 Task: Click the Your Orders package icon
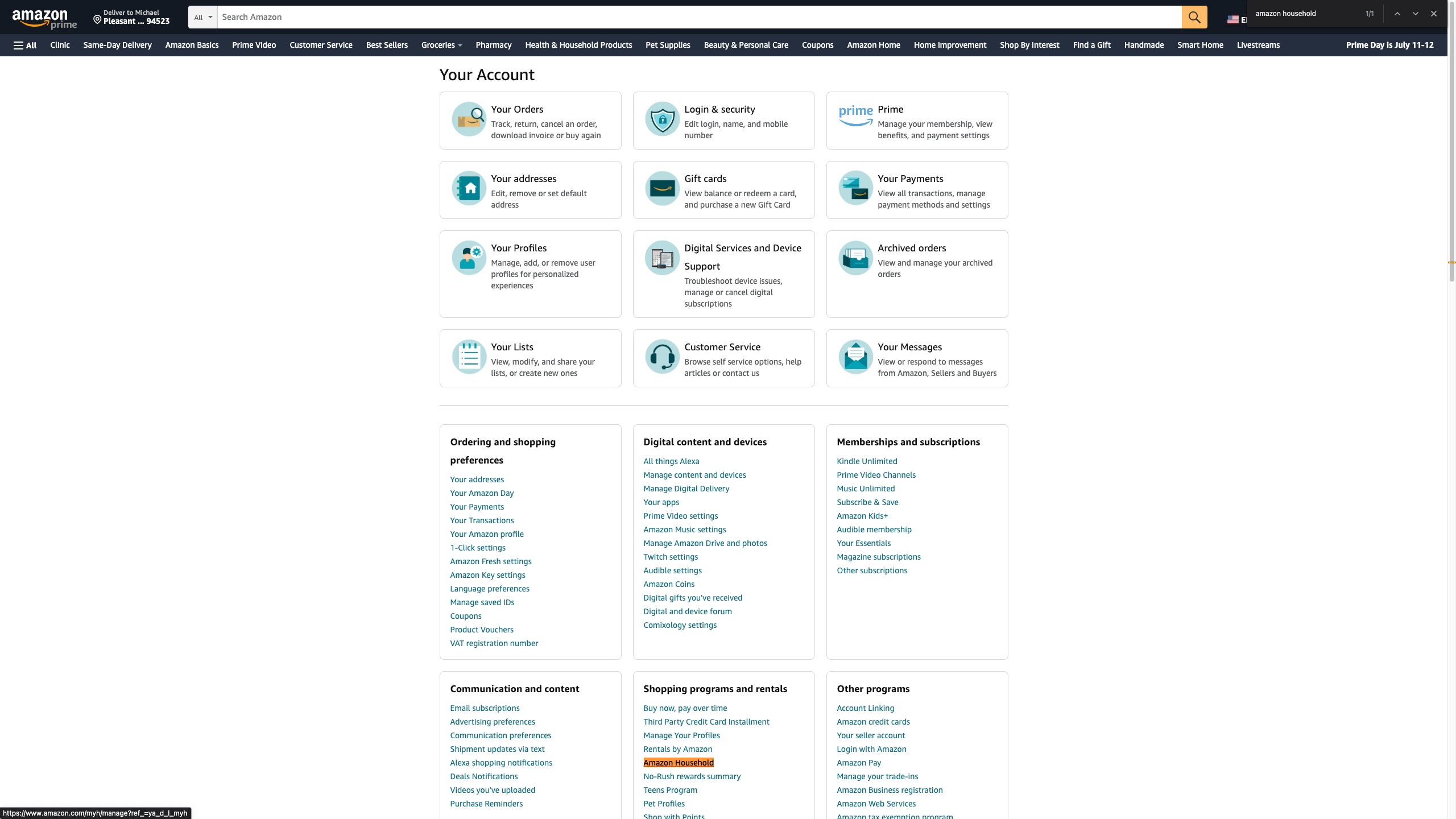click(x=468, y=119)
